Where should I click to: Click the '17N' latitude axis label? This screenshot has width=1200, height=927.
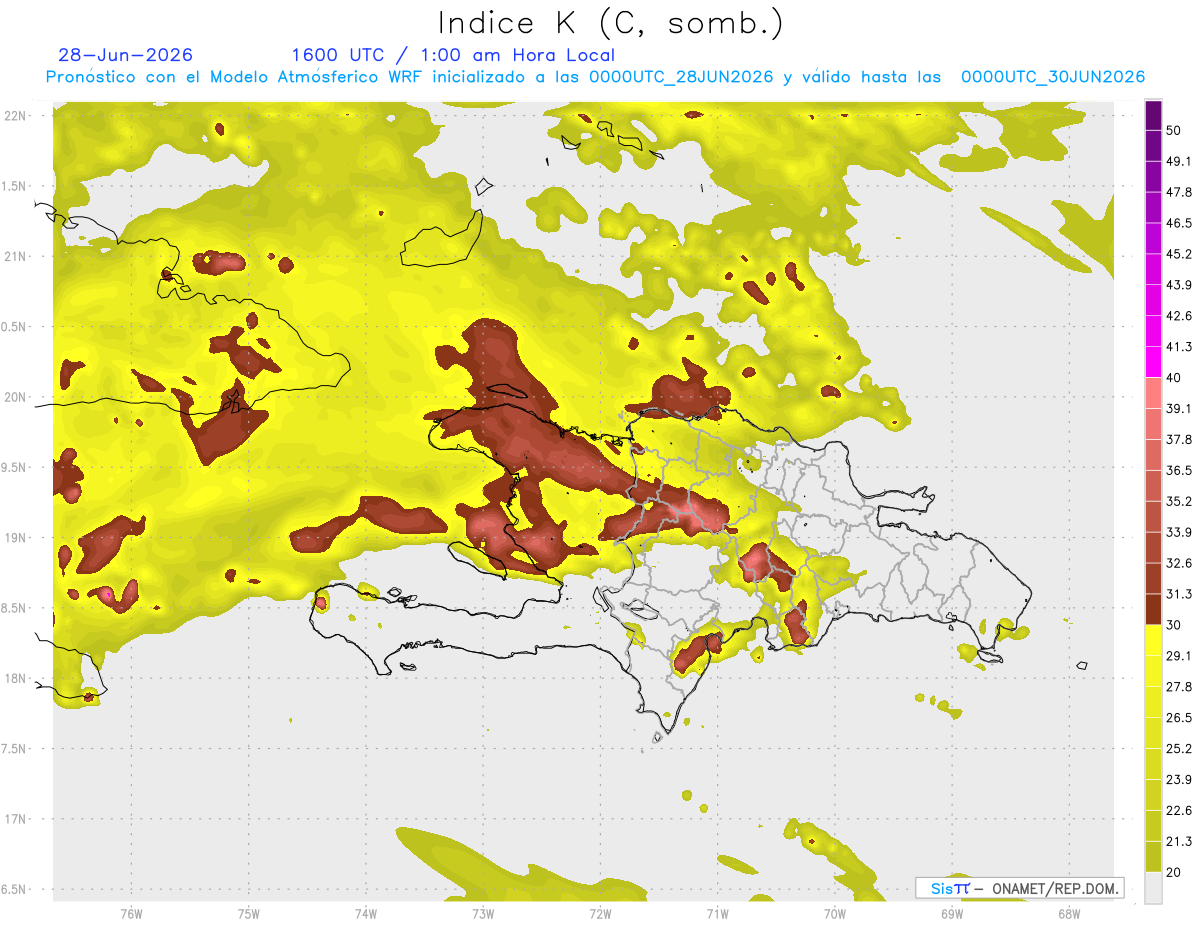point(16,819)
